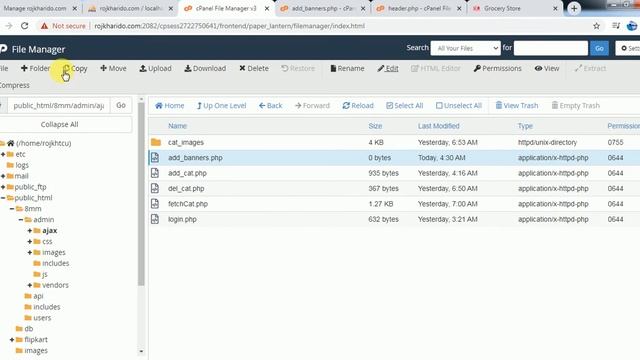Image resolution: width=640 pixels, height=360 pixels.
Task: Click the Compress option
Action: [x=15, y=85]
